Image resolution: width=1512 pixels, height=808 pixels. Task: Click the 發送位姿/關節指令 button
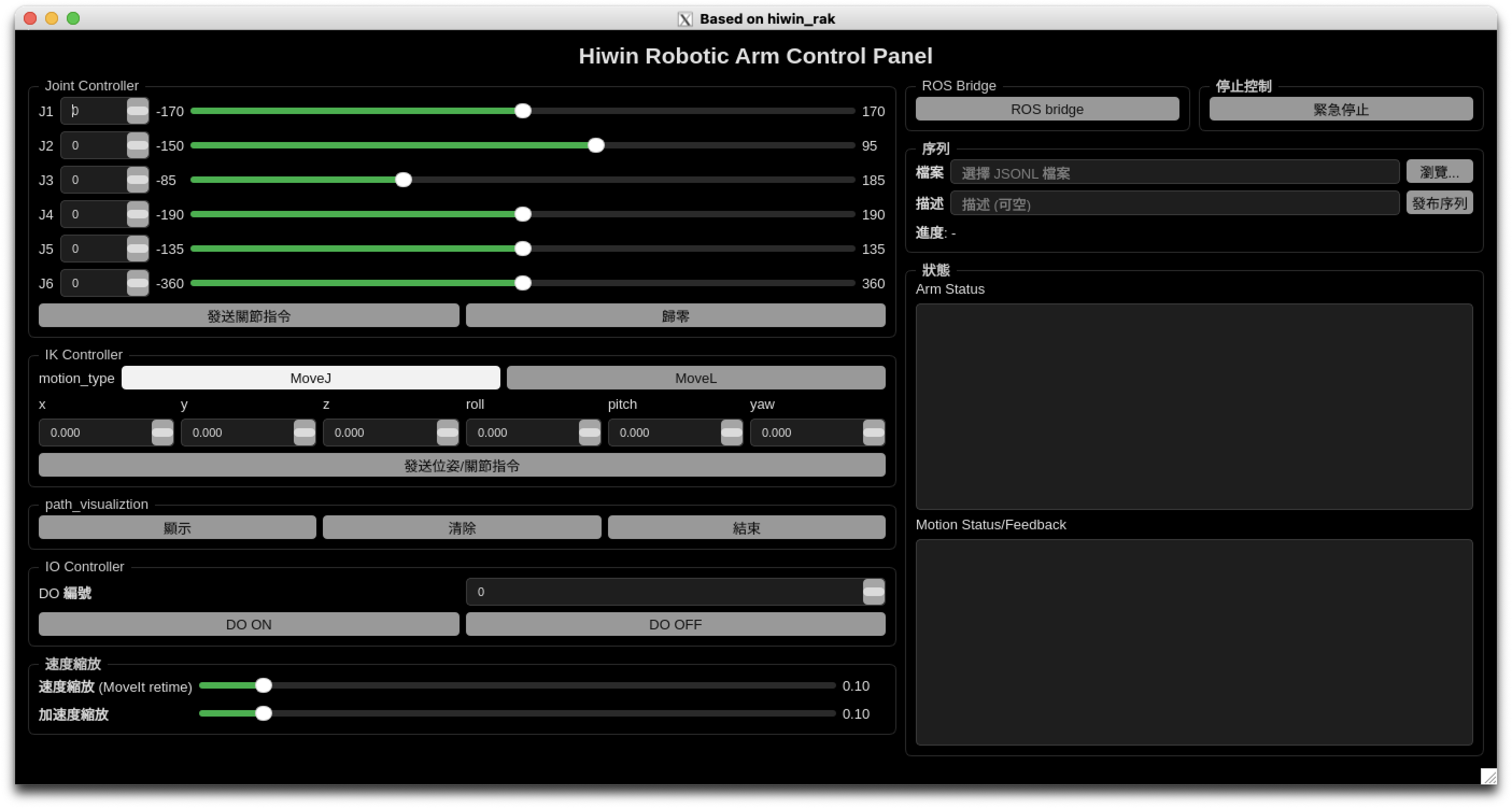coord(462,466)
